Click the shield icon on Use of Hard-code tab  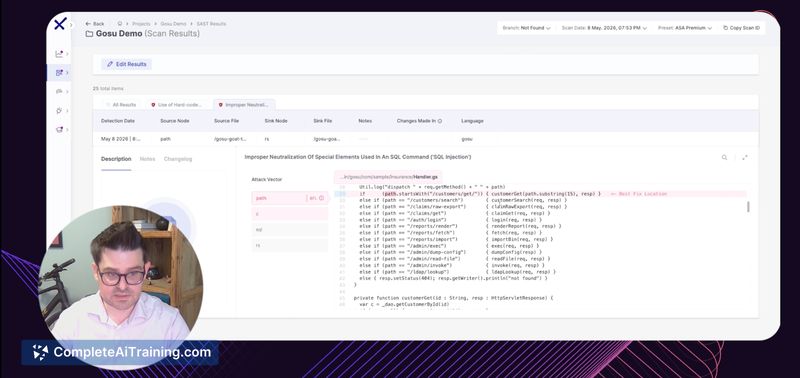(153, 105)
